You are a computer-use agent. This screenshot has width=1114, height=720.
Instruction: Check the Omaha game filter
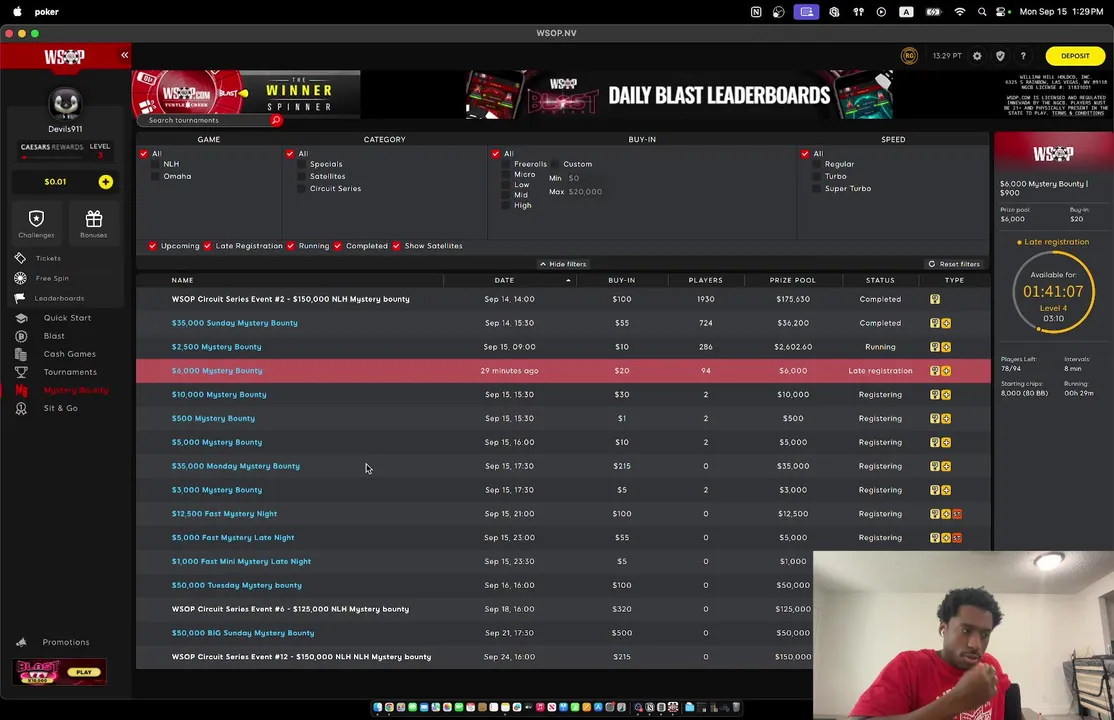[x=155, y=176]
